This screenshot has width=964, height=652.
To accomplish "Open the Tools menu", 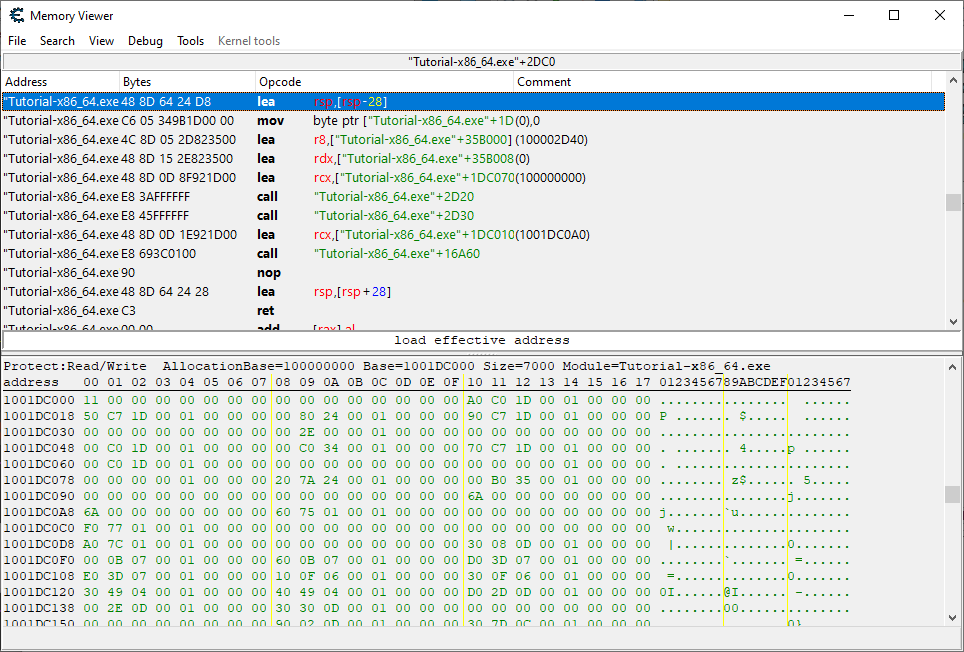I will click(190, 41).
